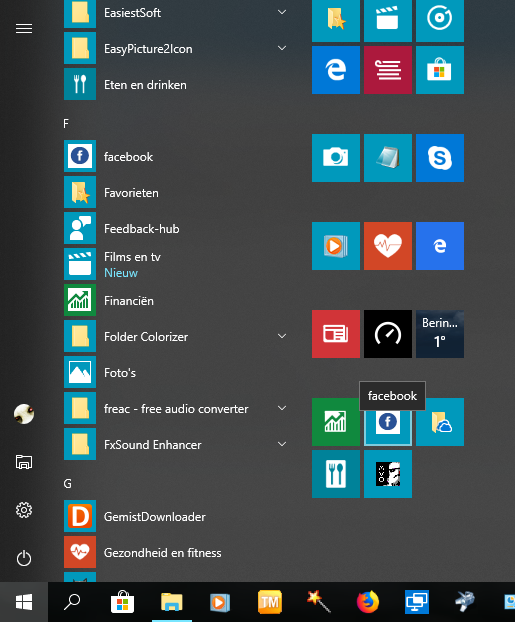
Task: Open the black speedometer tile
Action: (x=388, y=334)
